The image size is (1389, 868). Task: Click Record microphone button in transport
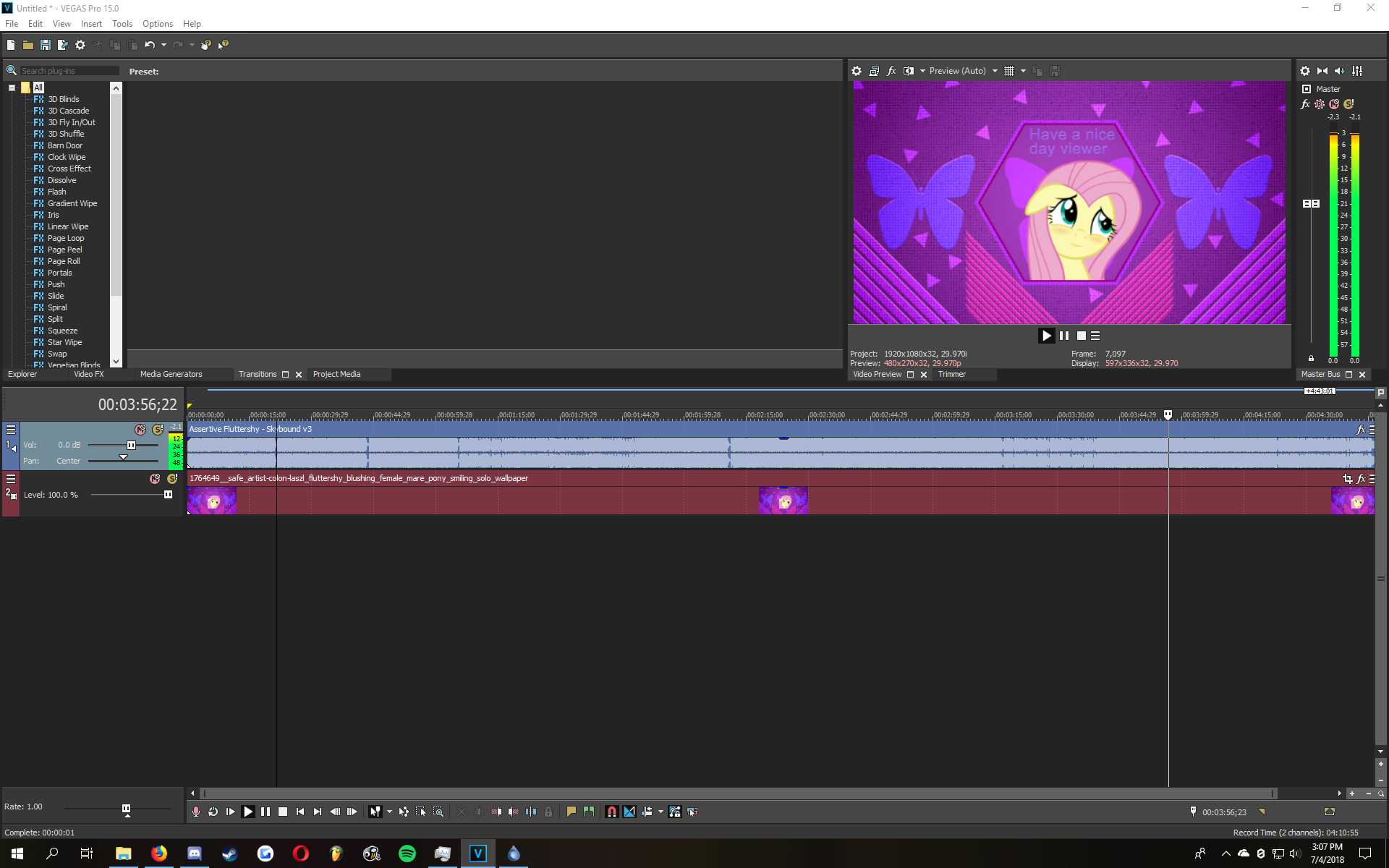[196, 812]
